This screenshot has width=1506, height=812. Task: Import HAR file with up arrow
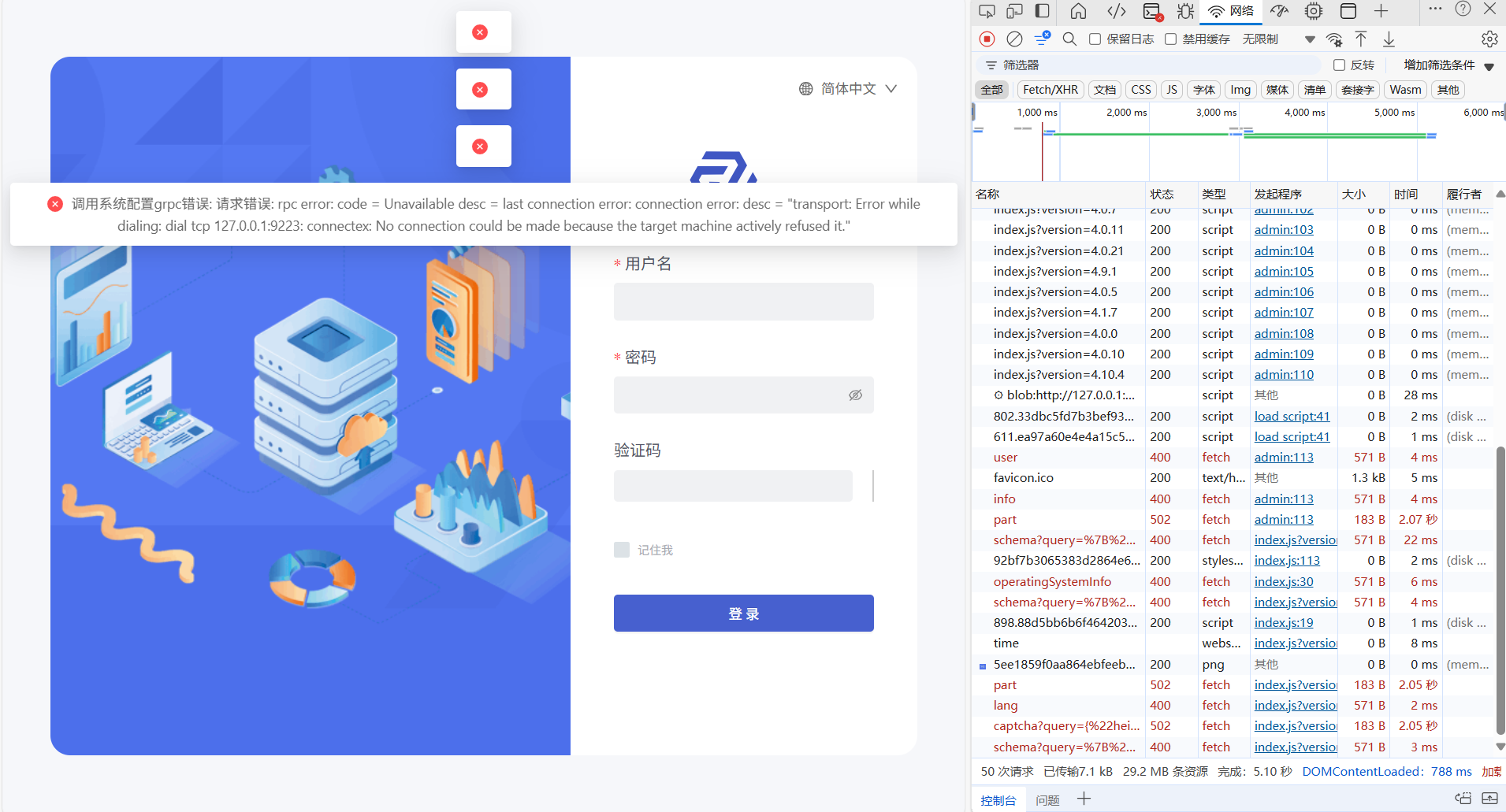(1361, 39)
